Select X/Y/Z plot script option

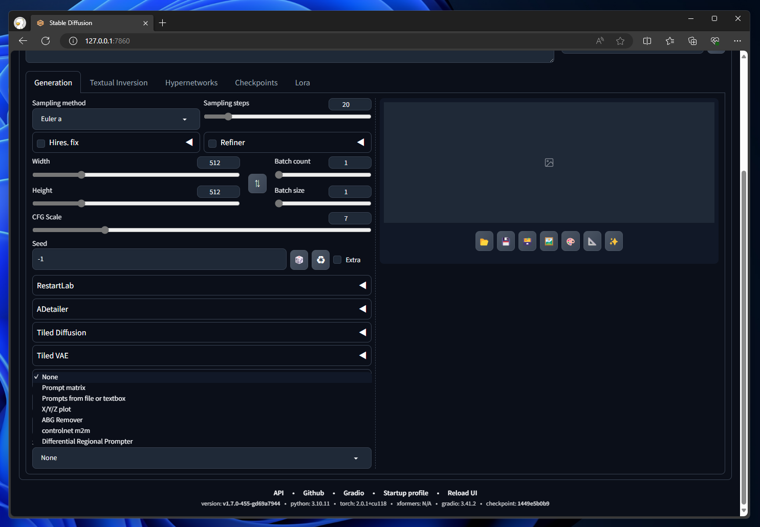(x=202, y=409)
